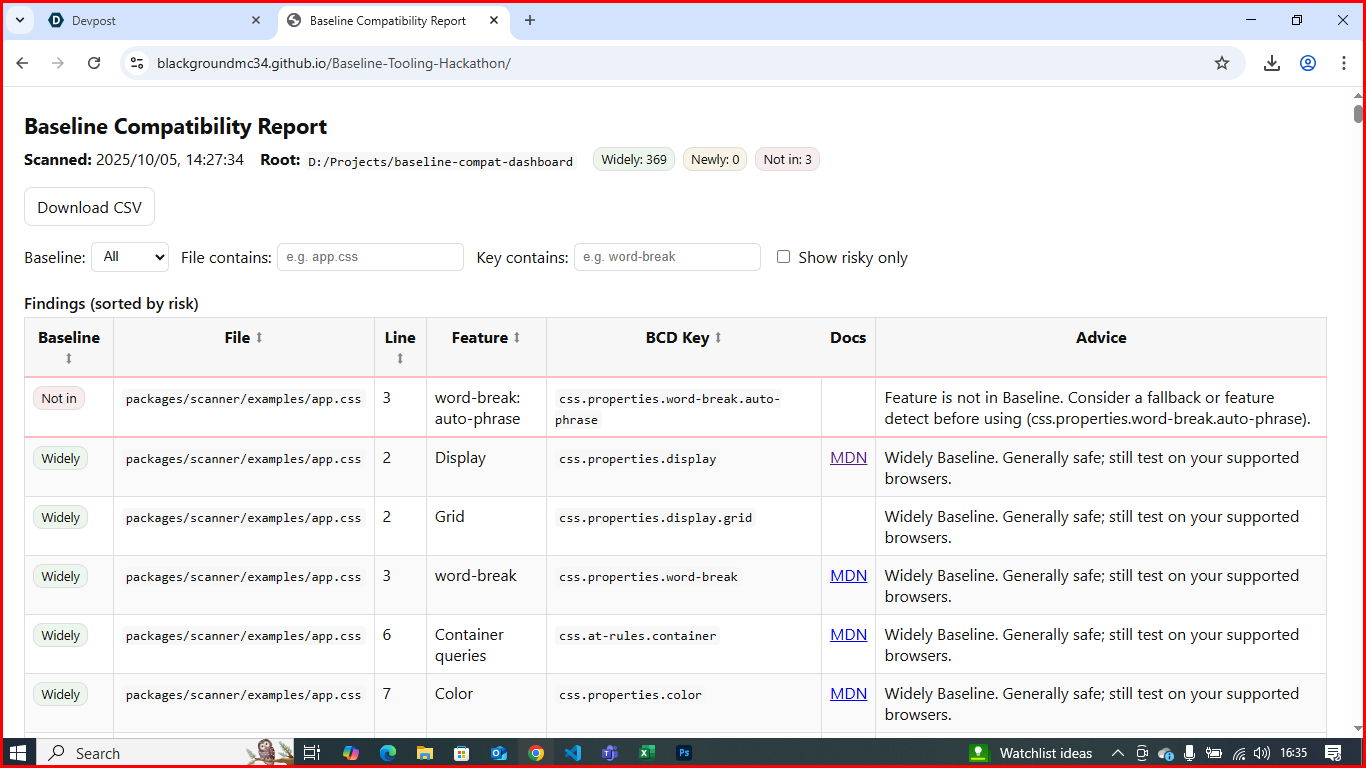Screen dimensions: 1366x768
Task: Open Copilot from the taskbar
Action: [x=350, y=753]
